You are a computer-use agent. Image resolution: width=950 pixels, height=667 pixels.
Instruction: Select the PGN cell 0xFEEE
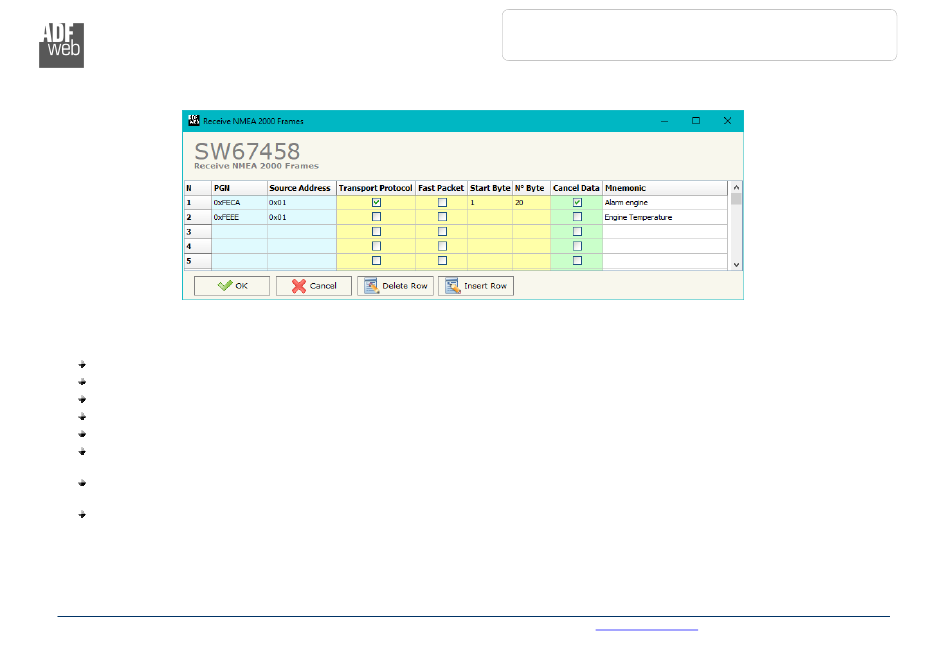(239, 217)
